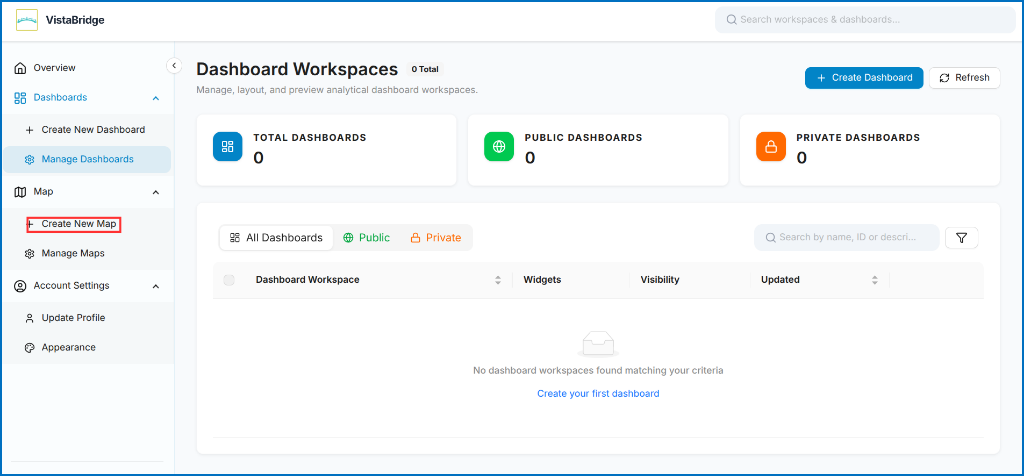Click the blue Create Dashboard button
The image size is (1024, 476).
[x=863, y=78]
